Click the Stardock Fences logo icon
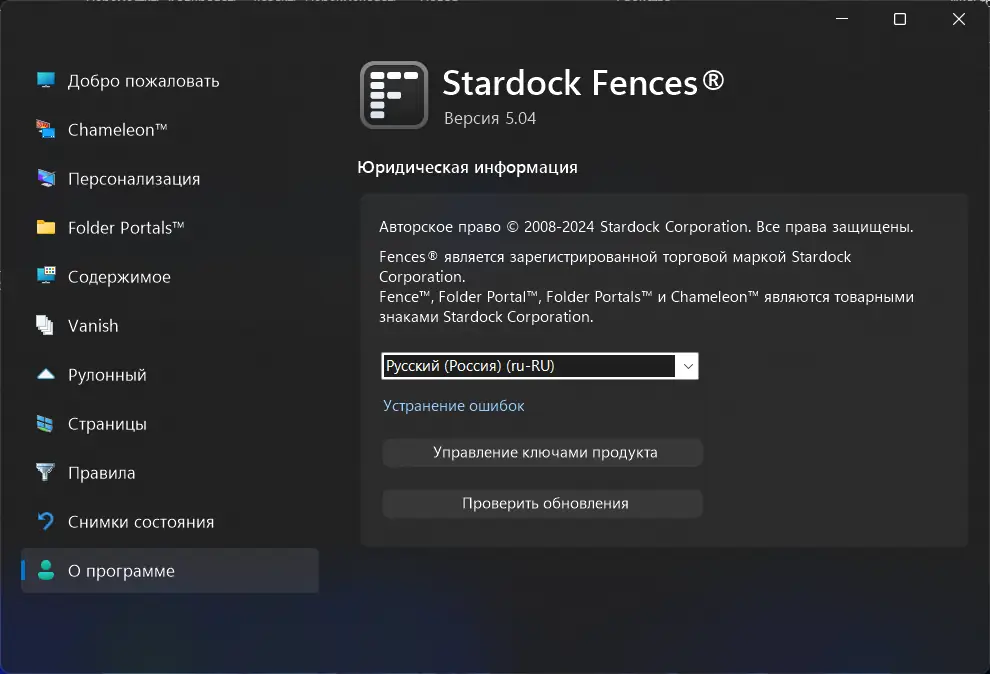 pos(394,95)
